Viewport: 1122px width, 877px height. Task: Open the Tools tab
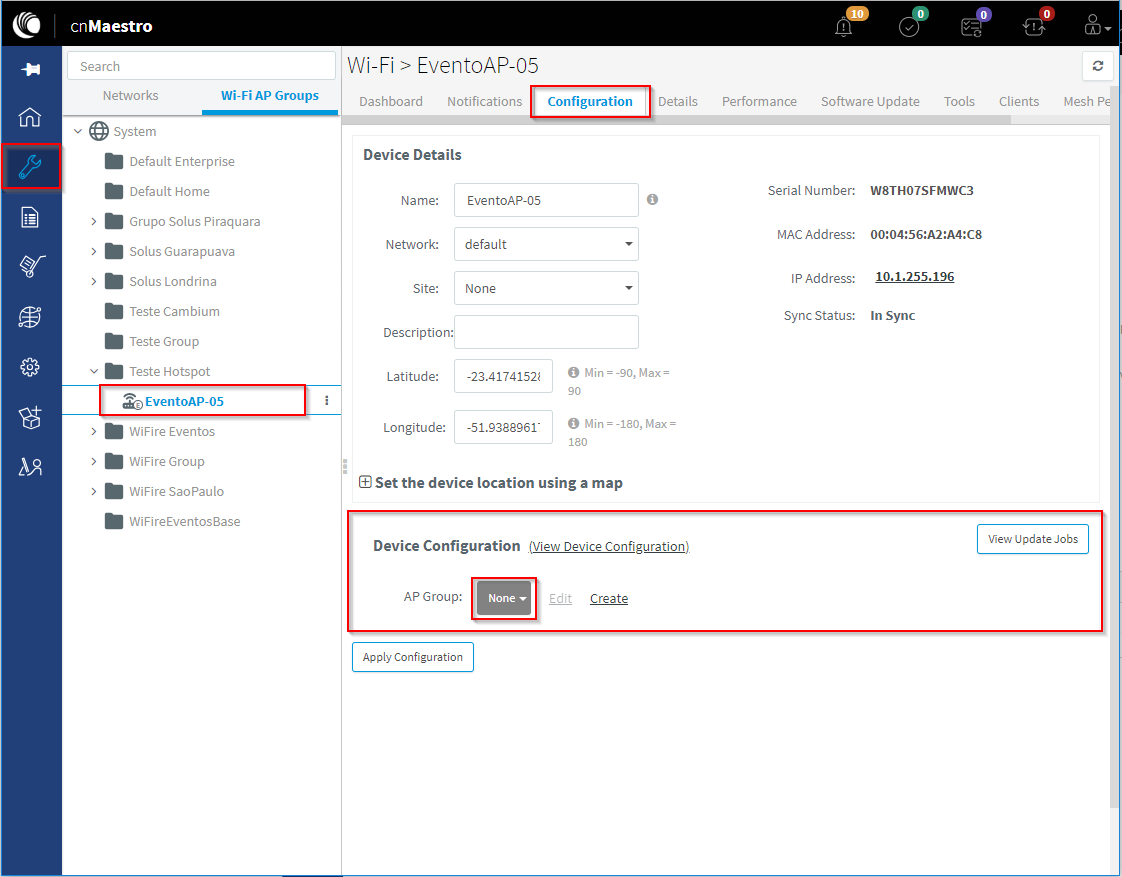tap(959, 102)
